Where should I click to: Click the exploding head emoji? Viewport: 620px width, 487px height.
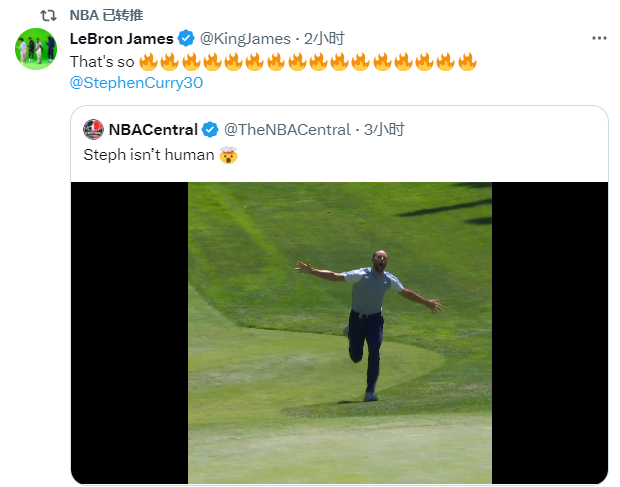[227, 155]
